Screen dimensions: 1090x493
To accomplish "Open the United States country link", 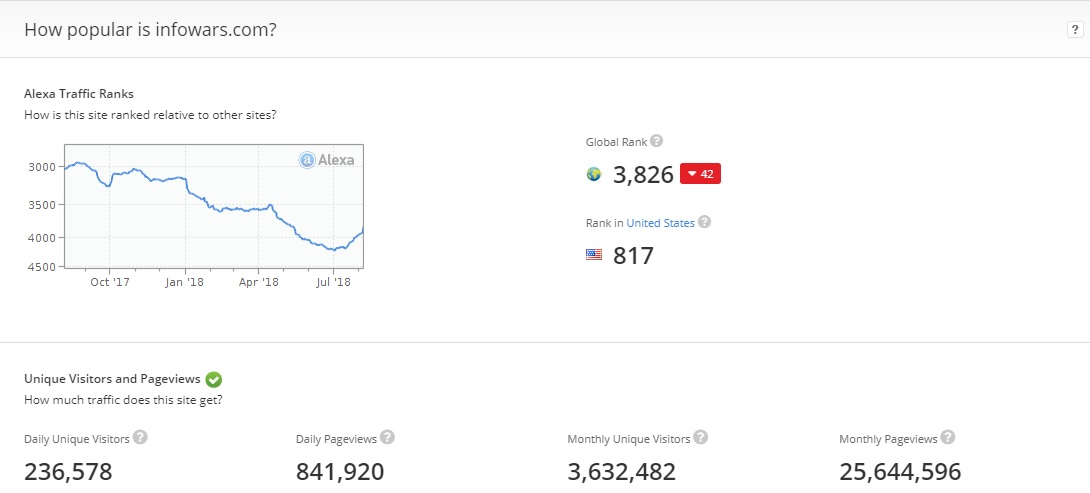I will [660, 223].
